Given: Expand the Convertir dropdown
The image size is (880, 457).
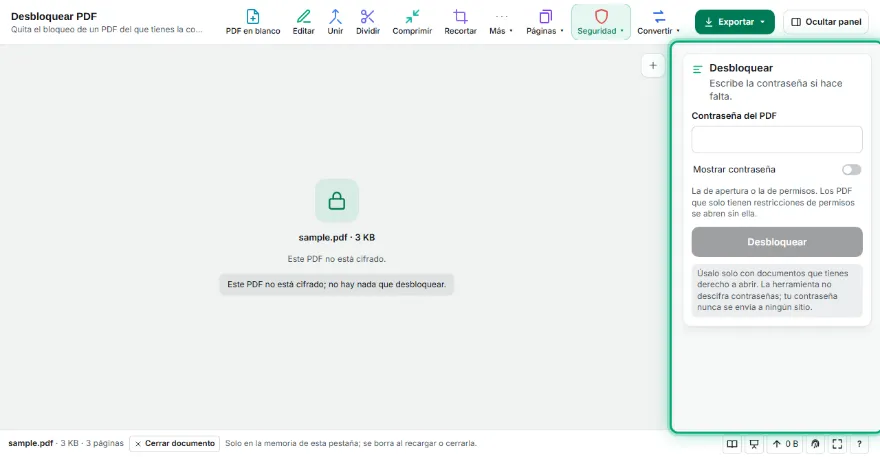Looking at the screenshot, I should pos(658,22).
